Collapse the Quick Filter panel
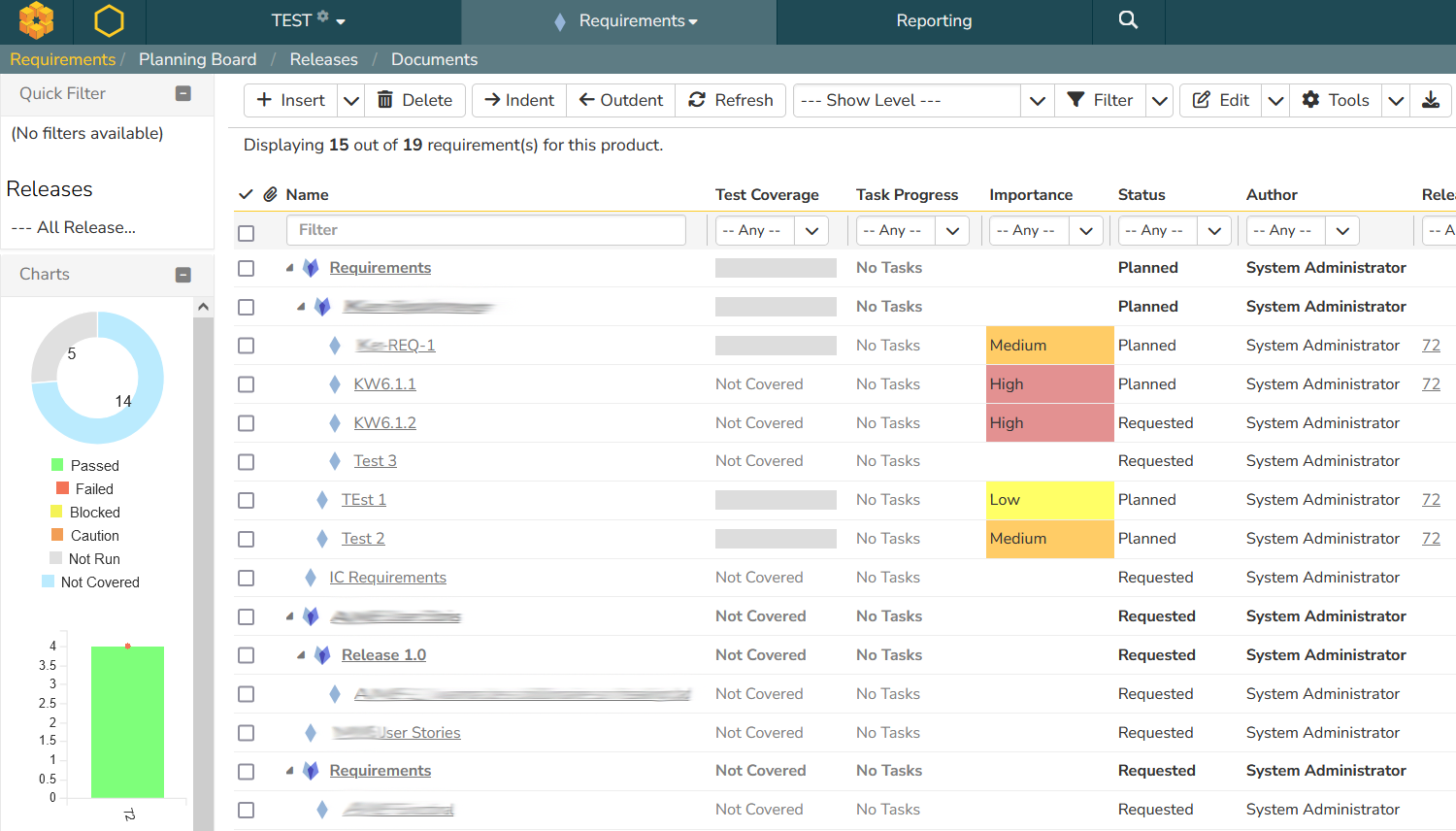 click(x=182, y=93)
